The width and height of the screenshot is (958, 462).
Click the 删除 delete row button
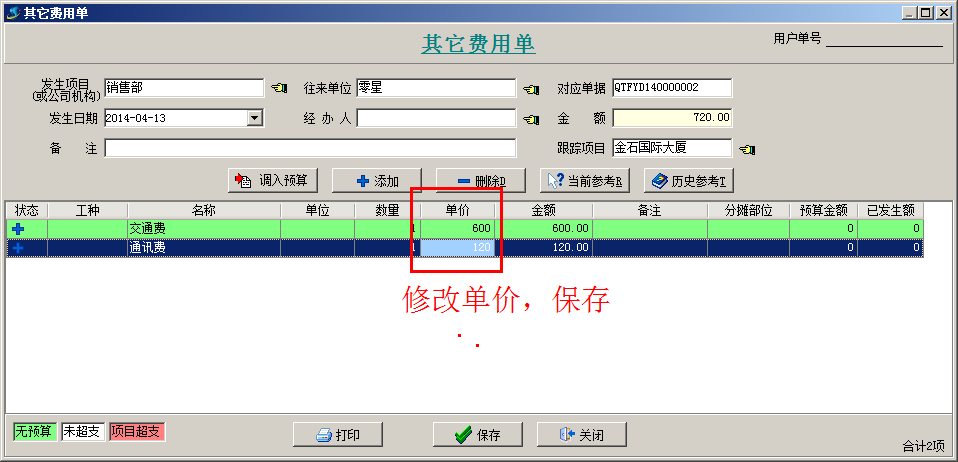481,181
